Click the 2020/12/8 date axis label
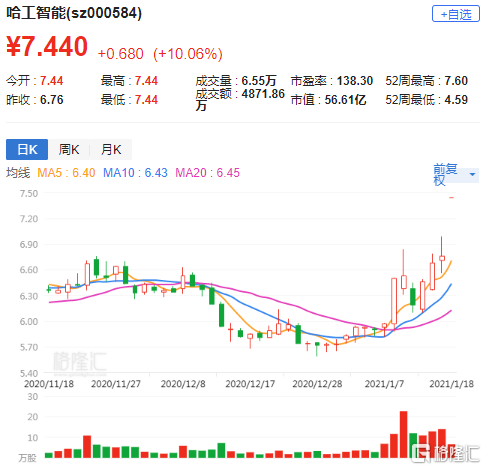486x470 pixels. pos(183,384)
